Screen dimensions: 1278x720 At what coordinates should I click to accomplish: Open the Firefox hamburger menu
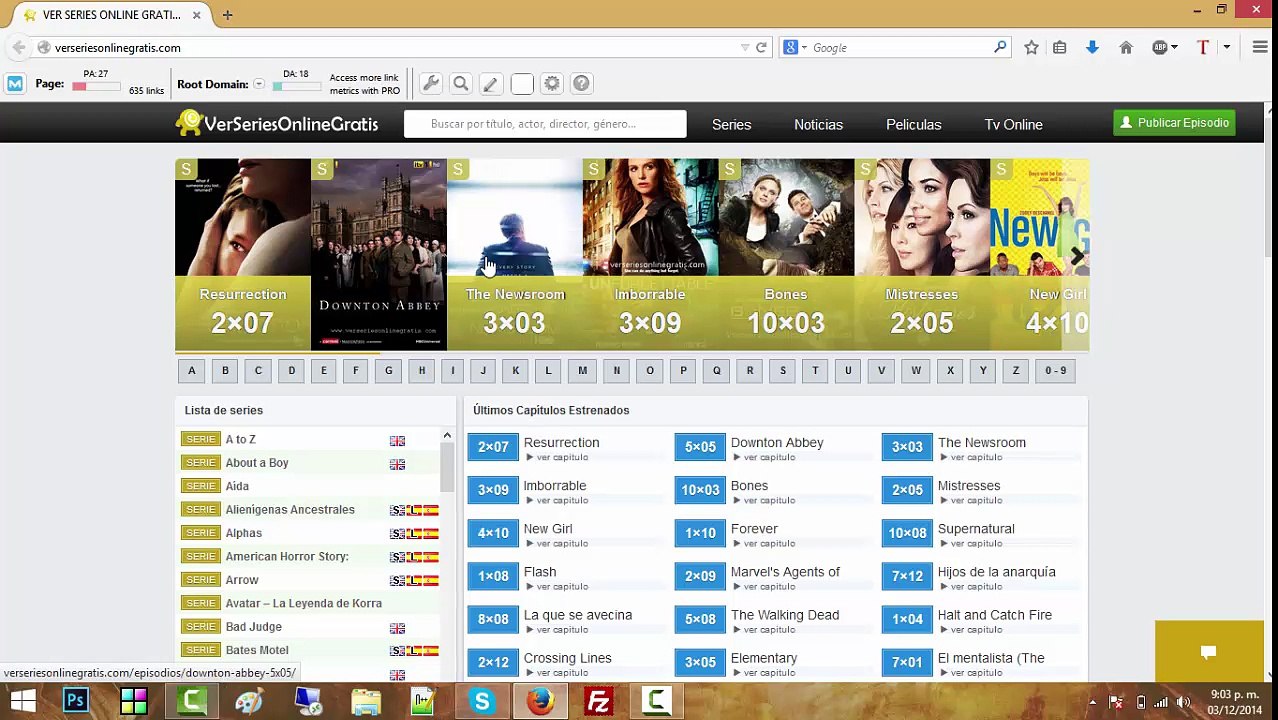1259,47
